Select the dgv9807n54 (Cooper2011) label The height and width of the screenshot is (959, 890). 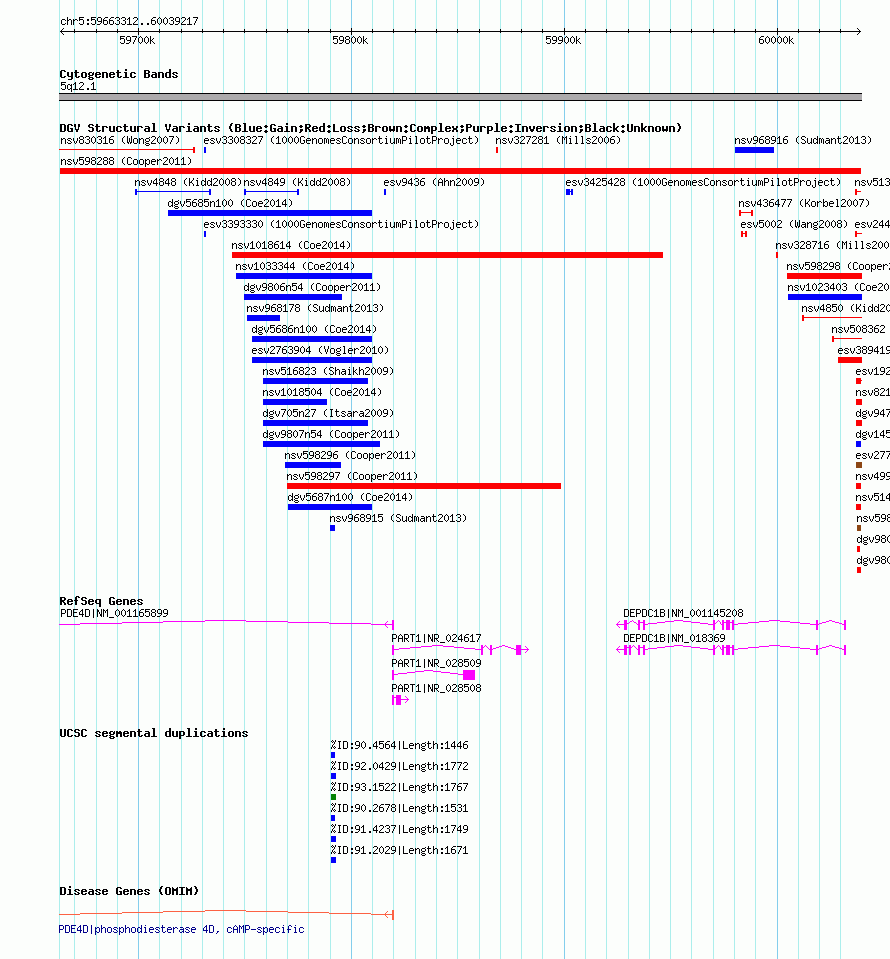click(331, 434)
